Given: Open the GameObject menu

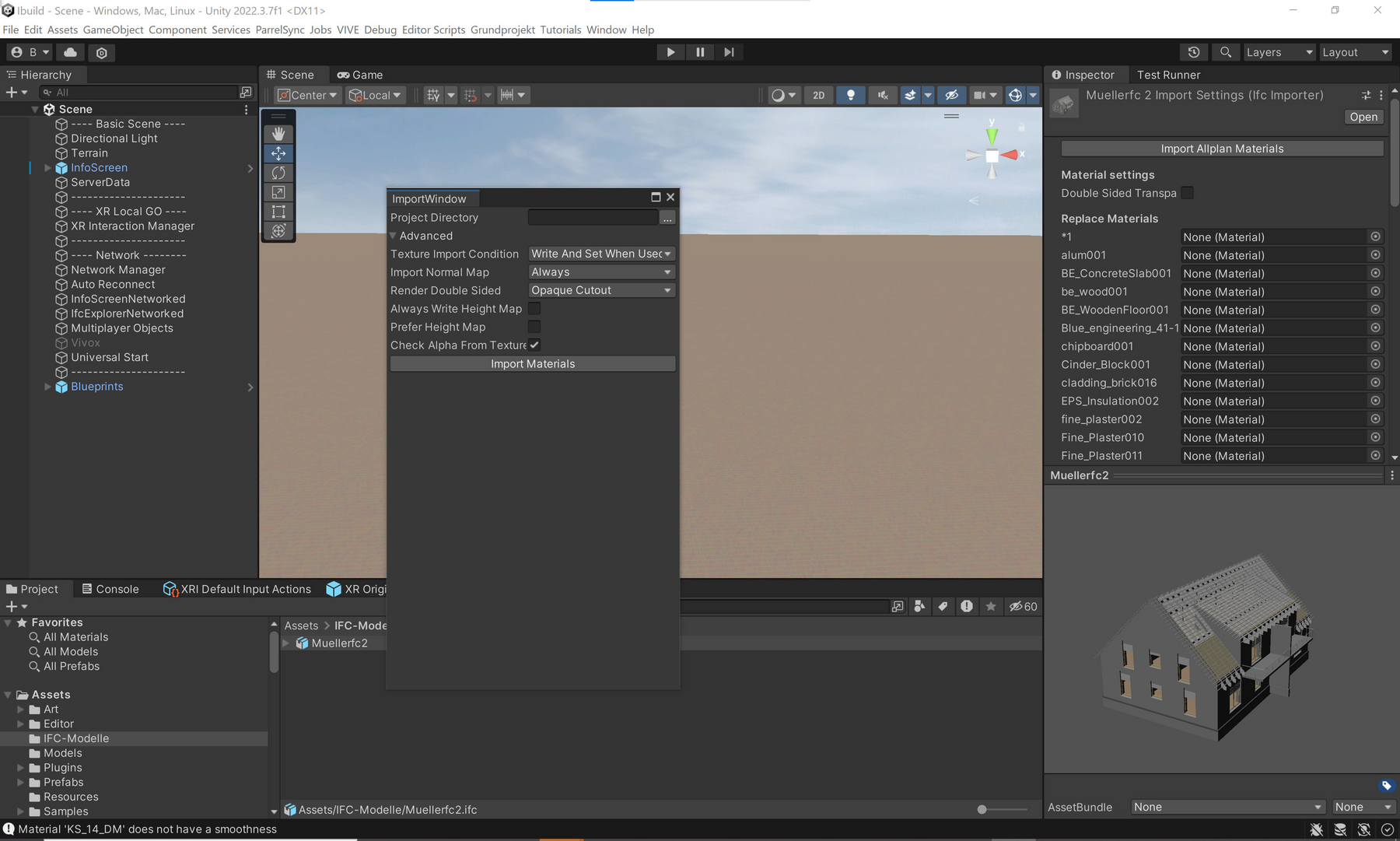Looking at the screenshot, I should [x=113, y=30].
